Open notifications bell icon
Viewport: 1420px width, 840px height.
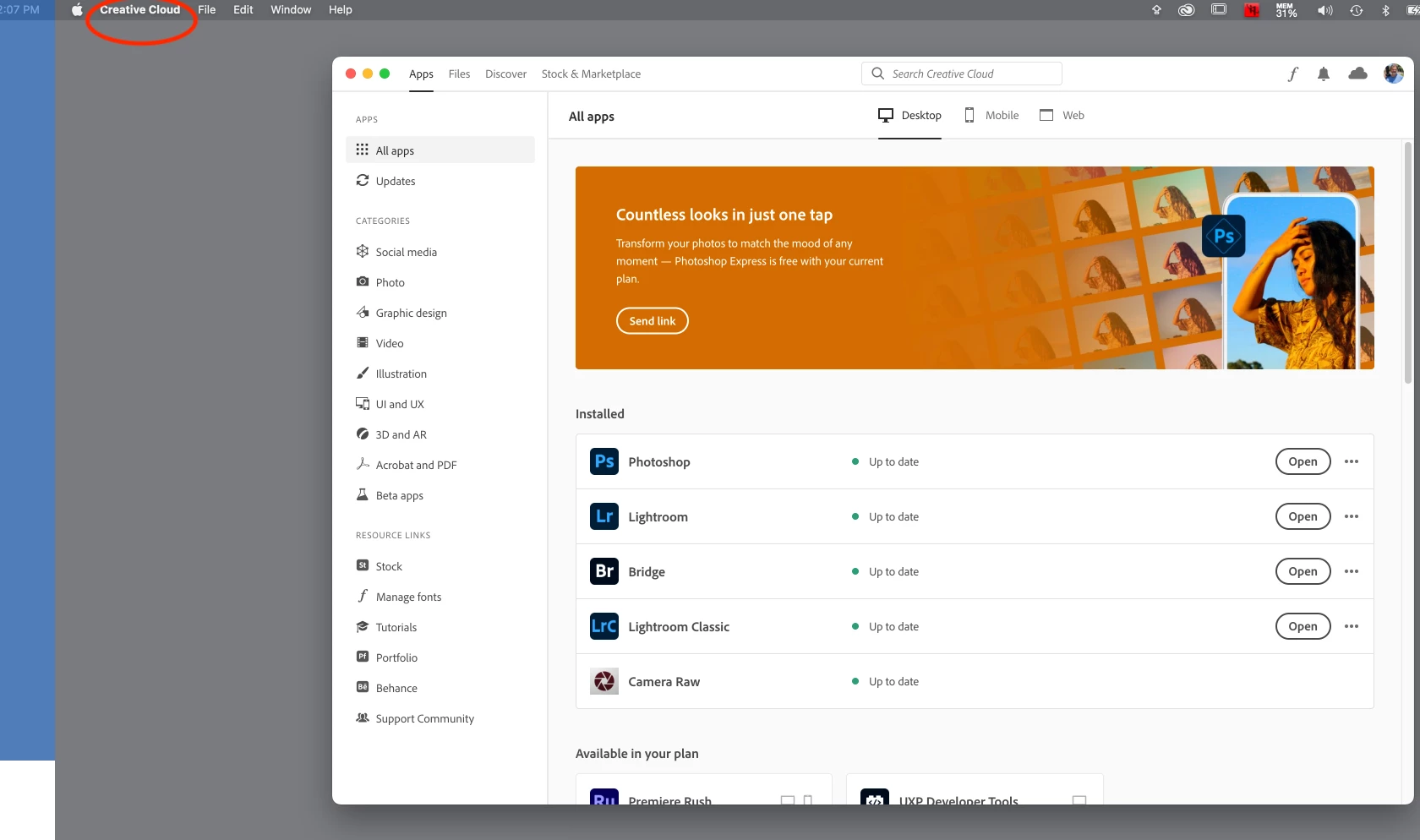pyautogui.click(x=1324, y=74)
